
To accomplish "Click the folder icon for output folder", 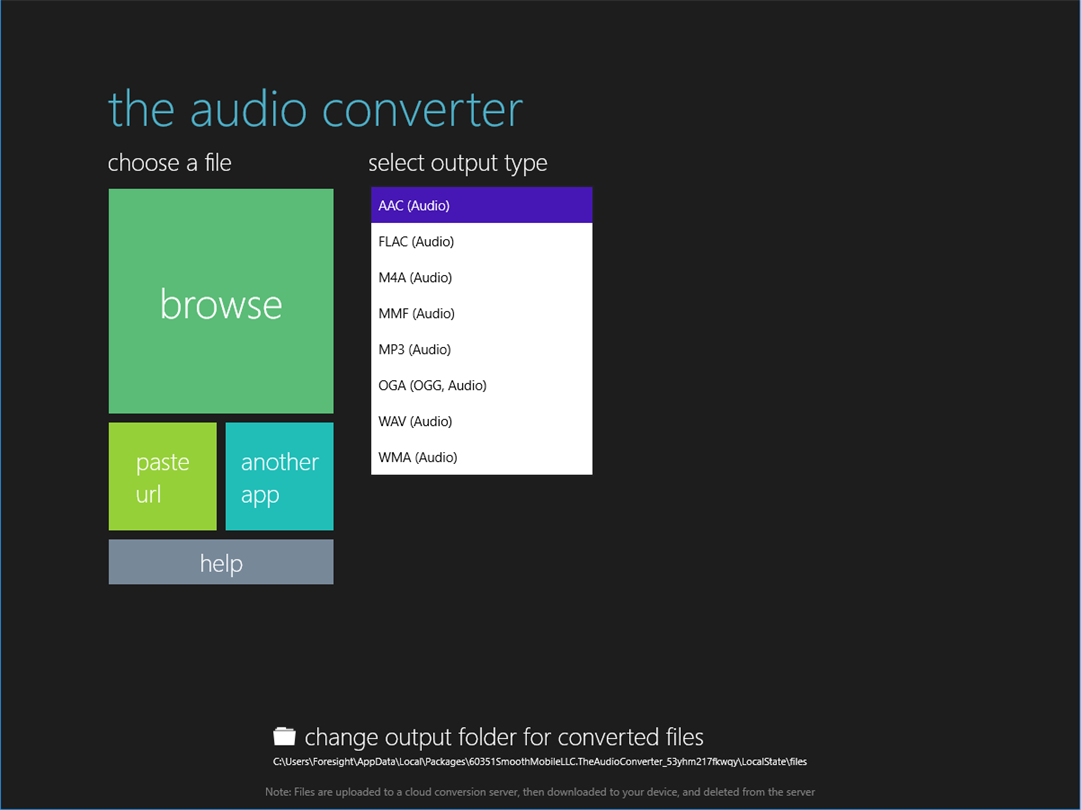I will pyautogui.click(x=284, y=736).
